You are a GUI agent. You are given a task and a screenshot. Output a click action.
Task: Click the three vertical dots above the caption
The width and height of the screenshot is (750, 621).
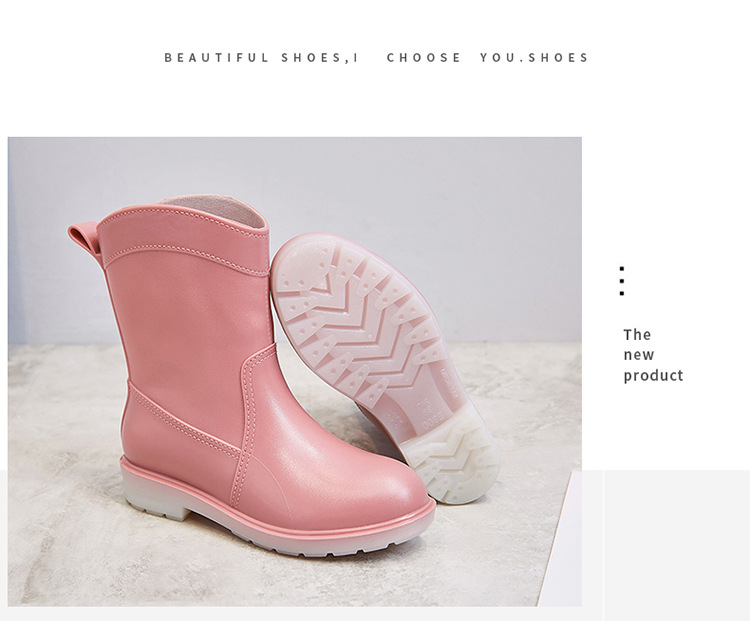pyautogui.click(x=622, y=281)
